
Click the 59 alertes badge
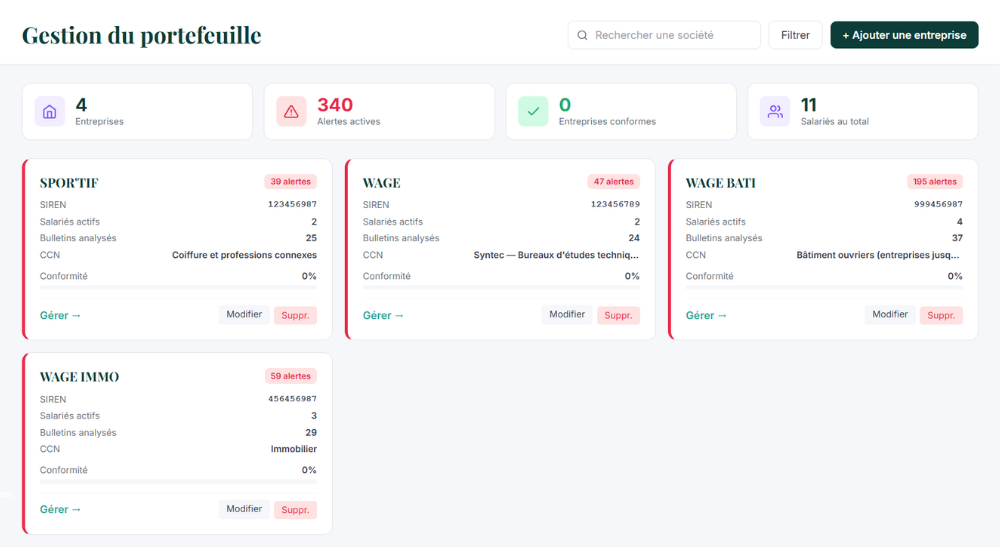coord(290,376)
